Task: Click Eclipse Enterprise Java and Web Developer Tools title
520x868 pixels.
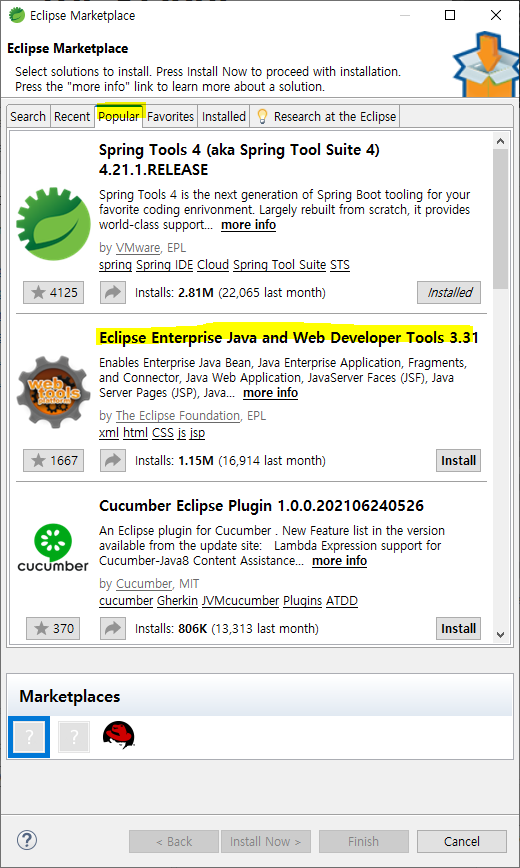Action: pos(289,338)
